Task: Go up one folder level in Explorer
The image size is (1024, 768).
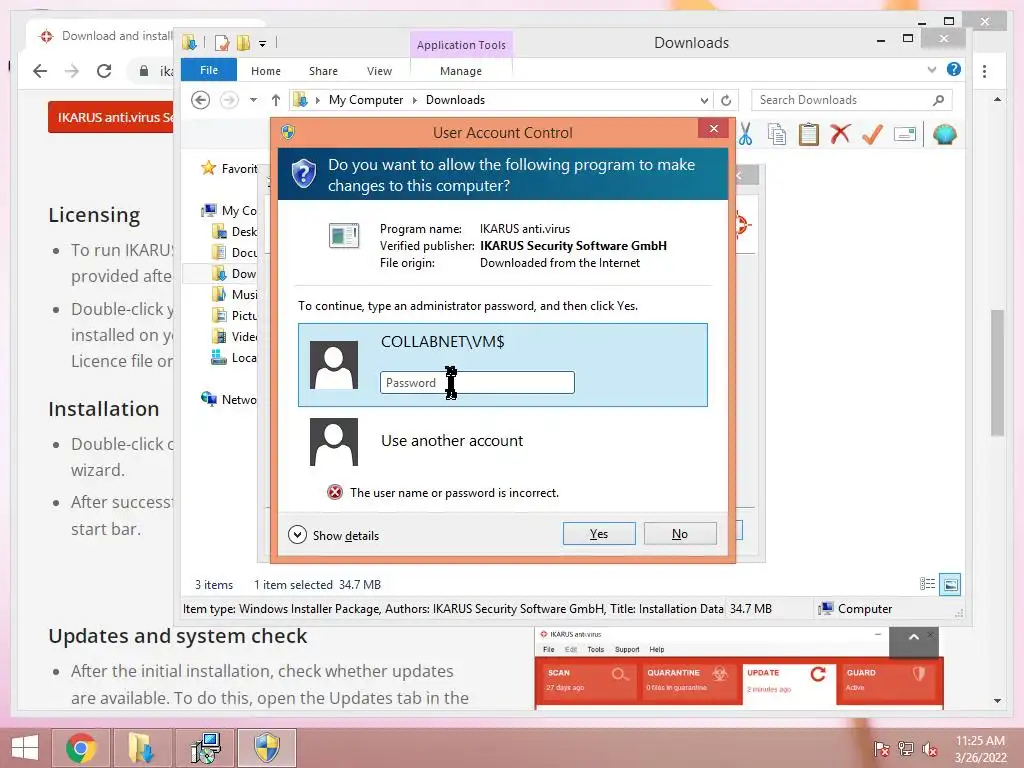Action: coord(276,100)
